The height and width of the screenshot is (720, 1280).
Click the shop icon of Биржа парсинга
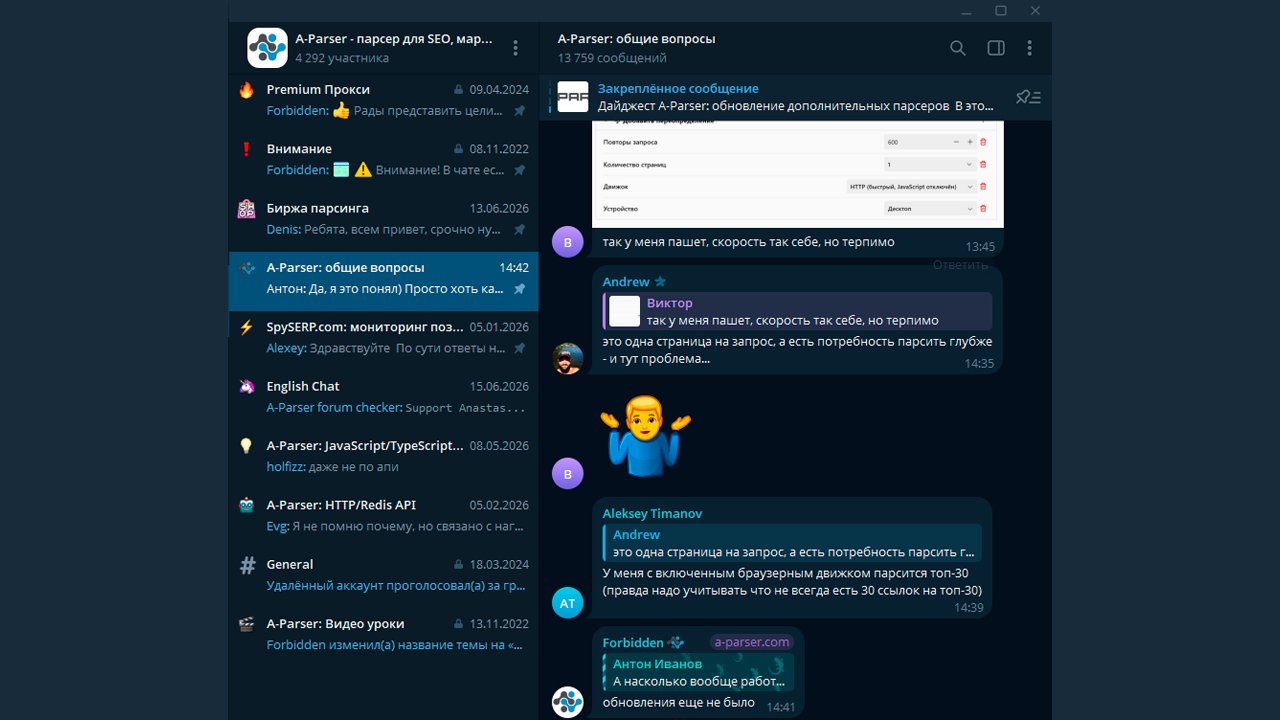(x=246, y=209)
